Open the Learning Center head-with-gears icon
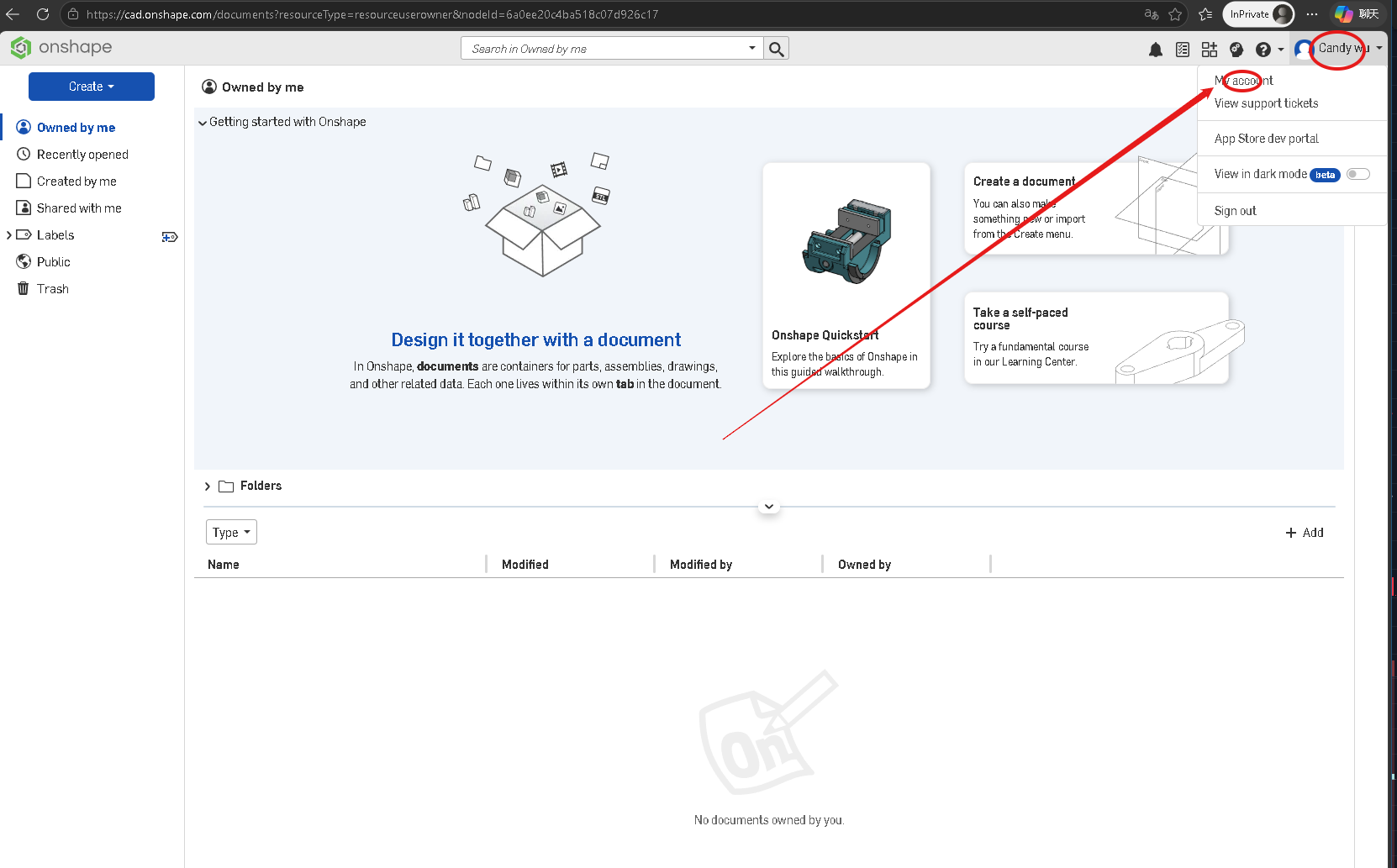The image size is (1397, 868). click(x=1236, y=50)
